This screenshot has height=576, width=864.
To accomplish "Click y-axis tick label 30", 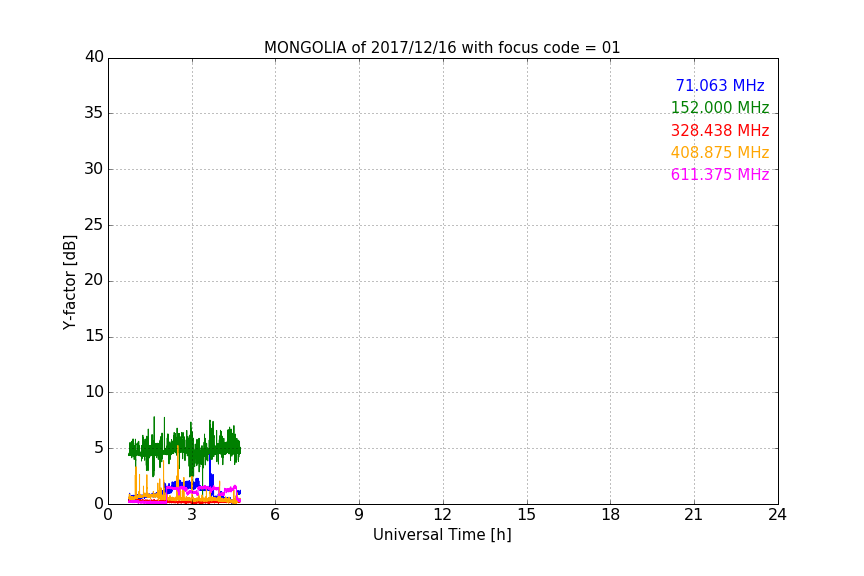I will tap(94, 169).
